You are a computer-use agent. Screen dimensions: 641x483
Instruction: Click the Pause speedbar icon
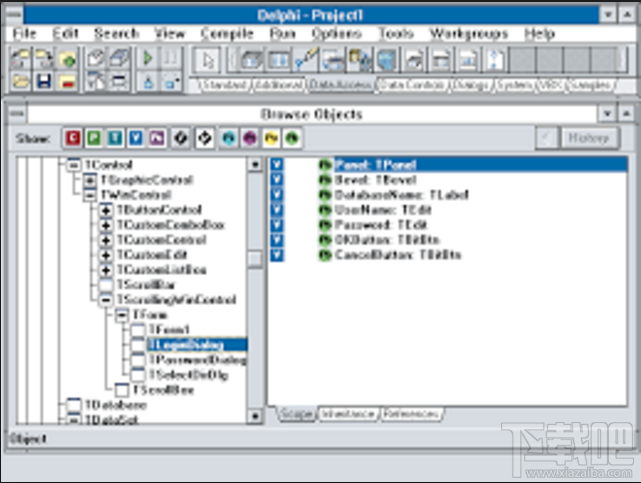click(x=171, y=60)
